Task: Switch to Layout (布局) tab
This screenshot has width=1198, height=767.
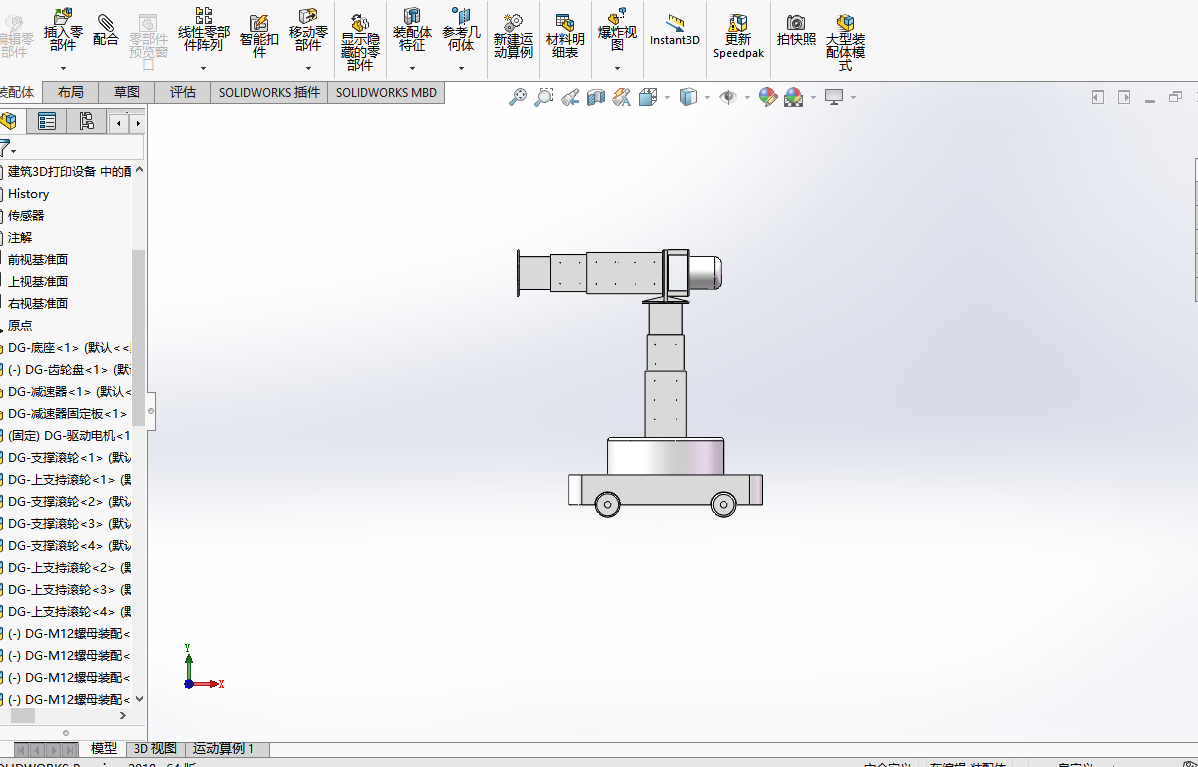Action: click(x=70, y=92)
